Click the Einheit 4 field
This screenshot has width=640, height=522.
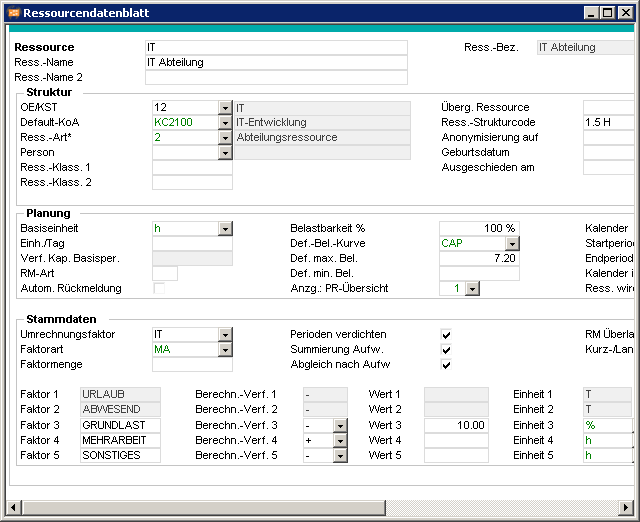tap(608, 440)
